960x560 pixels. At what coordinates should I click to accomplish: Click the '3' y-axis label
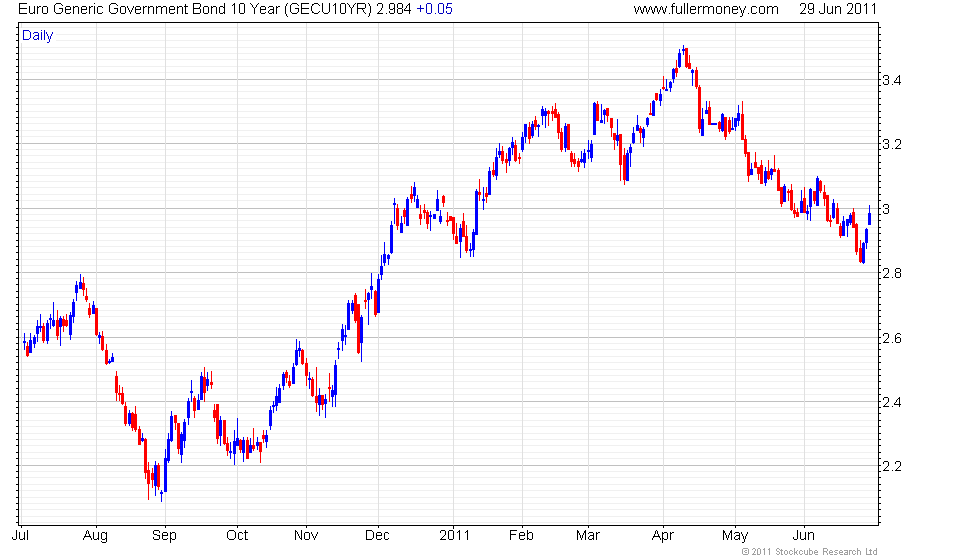click(x=886, y=209)
